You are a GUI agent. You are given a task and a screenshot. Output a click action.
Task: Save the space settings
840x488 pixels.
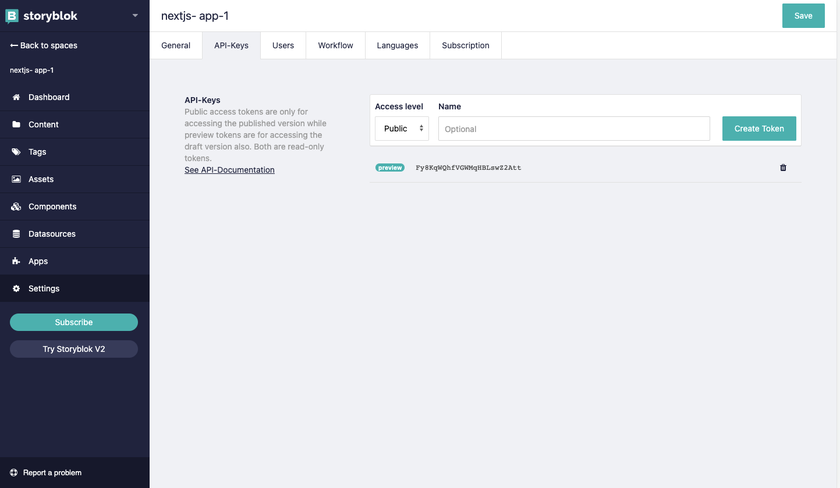tap(803, 16)
